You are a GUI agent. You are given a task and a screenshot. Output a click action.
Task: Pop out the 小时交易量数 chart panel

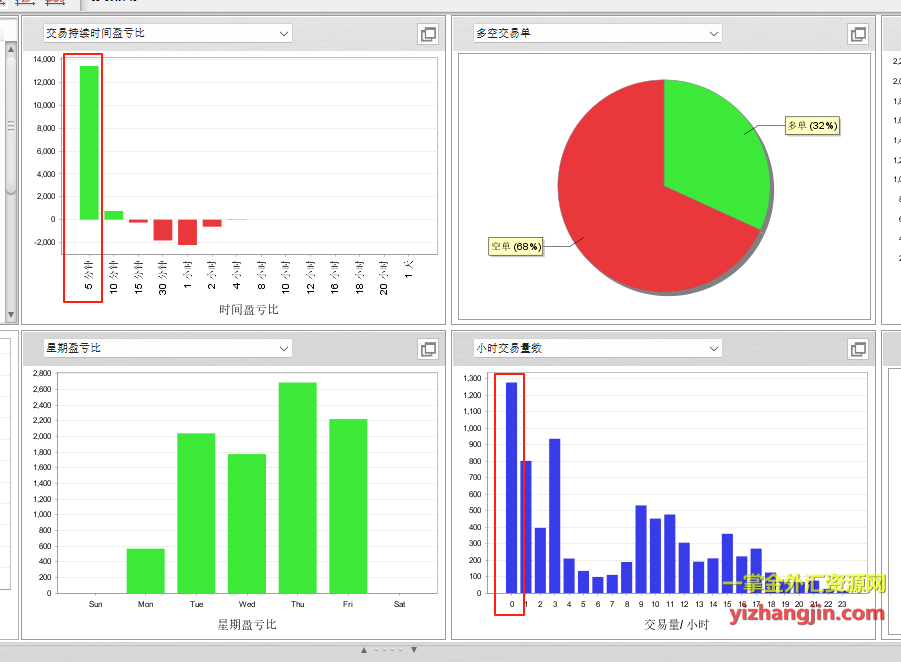857,349
